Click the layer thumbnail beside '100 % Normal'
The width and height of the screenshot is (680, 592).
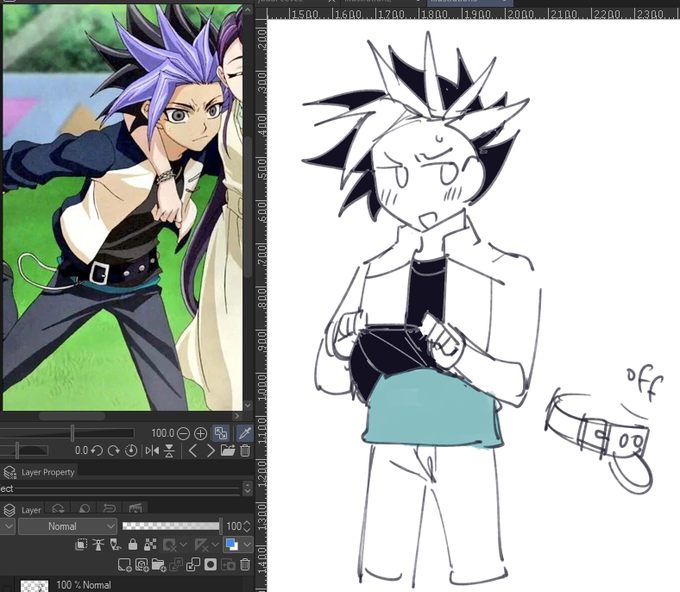[x=35, y=586]
